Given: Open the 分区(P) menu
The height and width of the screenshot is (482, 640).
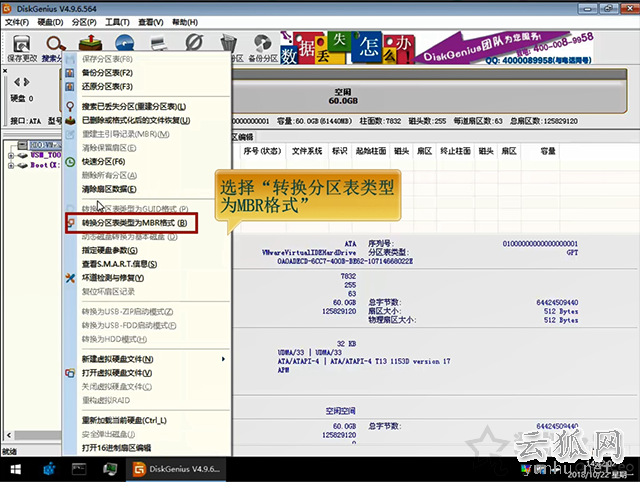Looking at the screenshot, I should click(84, 22).
